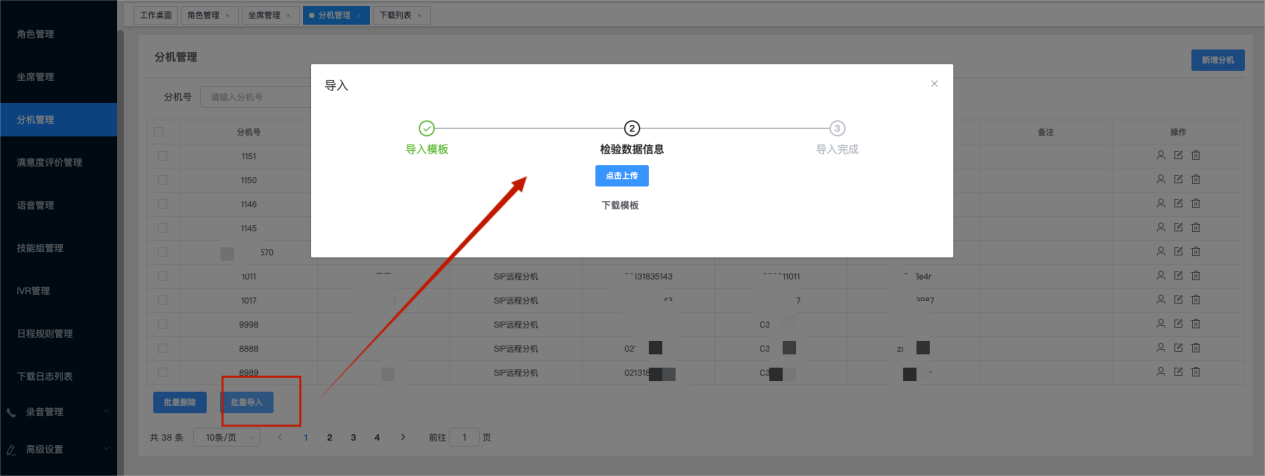Tick the select-all checkbox in table header

159,132
